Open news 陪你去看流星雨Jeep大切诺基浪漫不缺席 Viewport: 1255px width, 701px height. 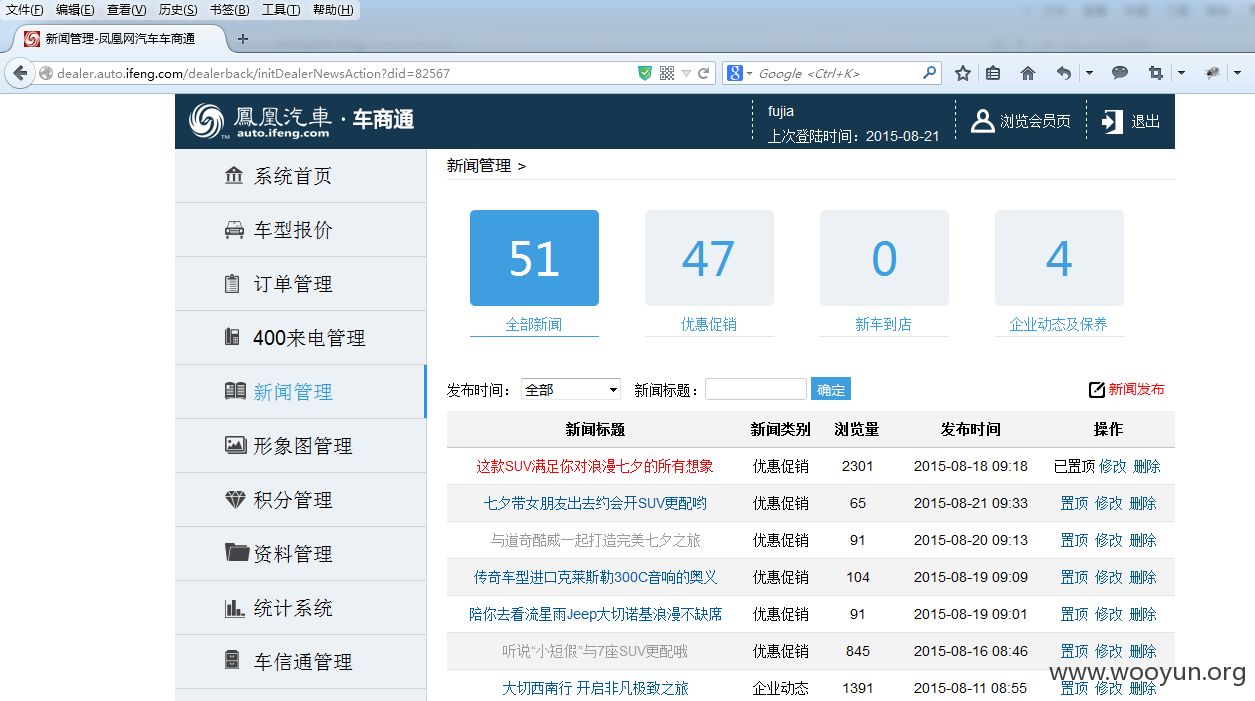(x=595, y=614)
